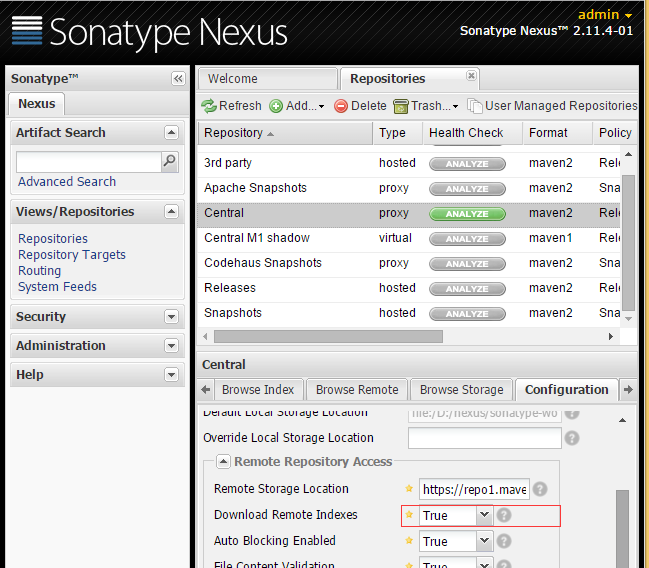Open the Browse Storage tab
This screenshot has width=649, height=568.
point(462,390)
